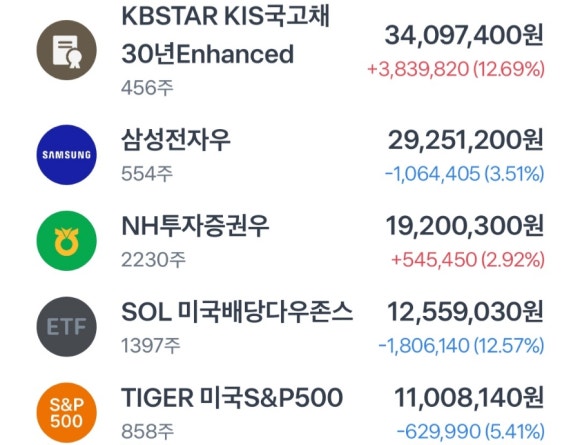Select the 11,008,140원 valuation amount
The width and height of the screenshot is (580, 445).
469,398
